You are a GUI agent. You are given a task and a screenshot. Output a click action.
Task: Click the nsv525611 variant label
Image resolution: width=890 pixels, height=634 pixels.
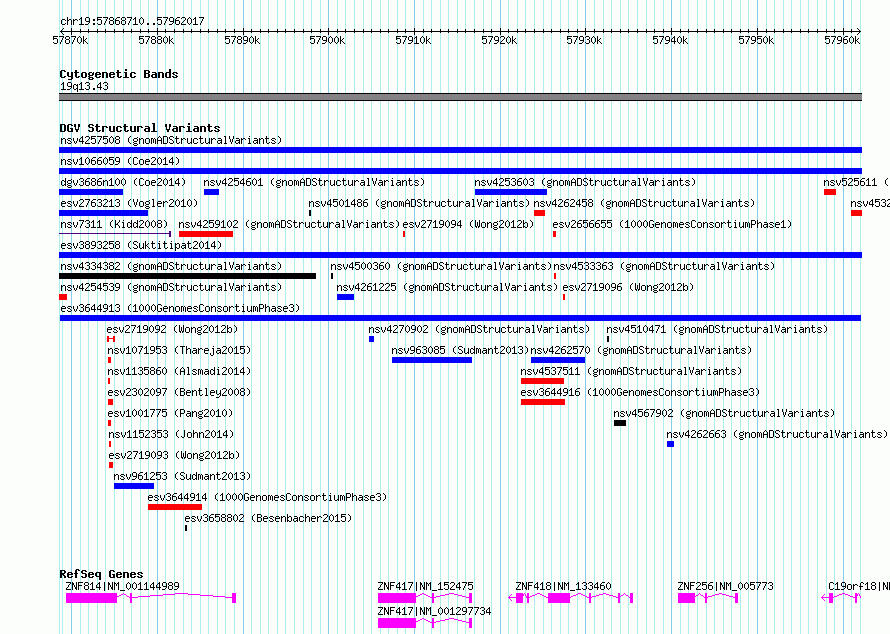pos(856,182)
